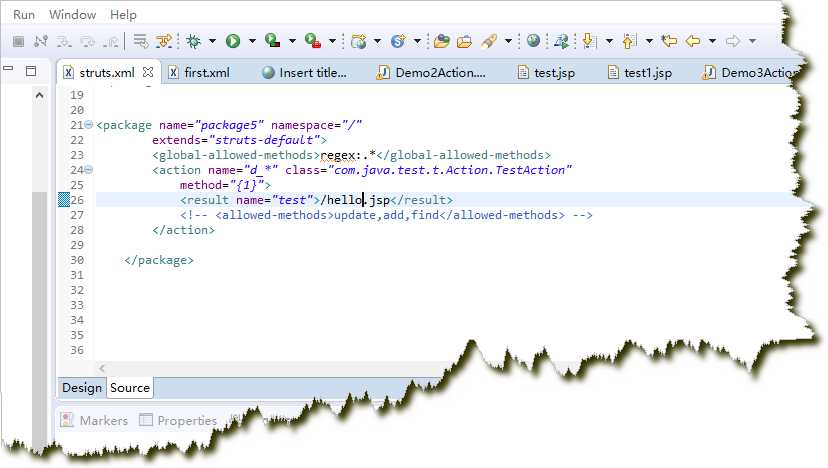
Task: Collapse the package element at line 21
Action: click(89, 125)
